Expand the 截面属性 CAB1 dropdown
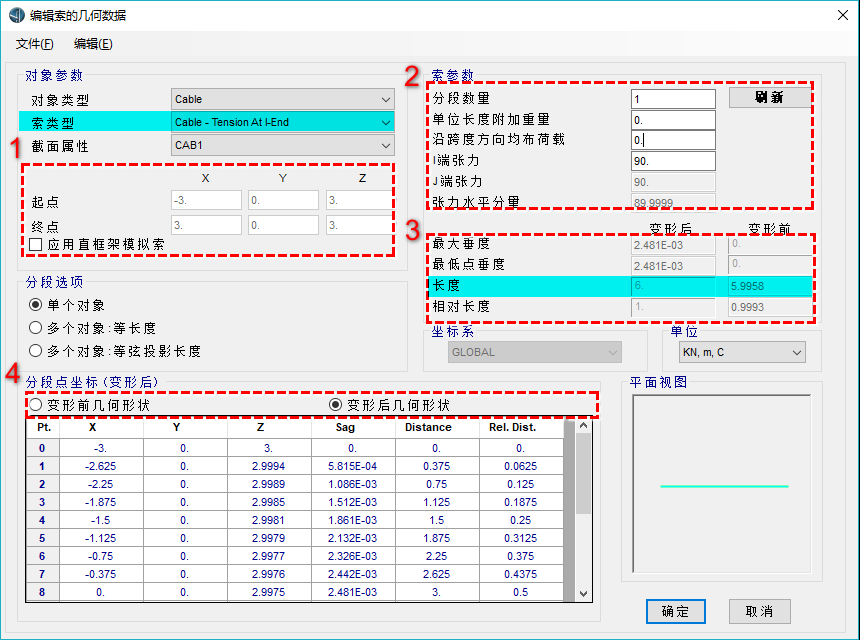The image size is (860, 640). [283, 146]
